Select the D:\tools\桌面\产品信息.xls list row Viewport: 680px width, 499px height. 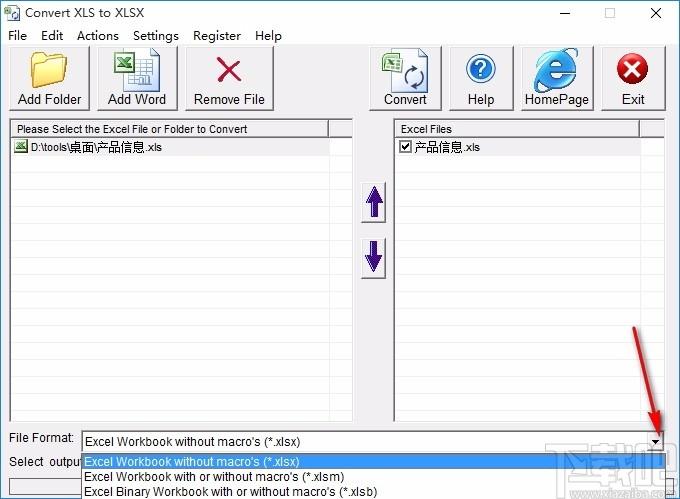pos(170,147)
